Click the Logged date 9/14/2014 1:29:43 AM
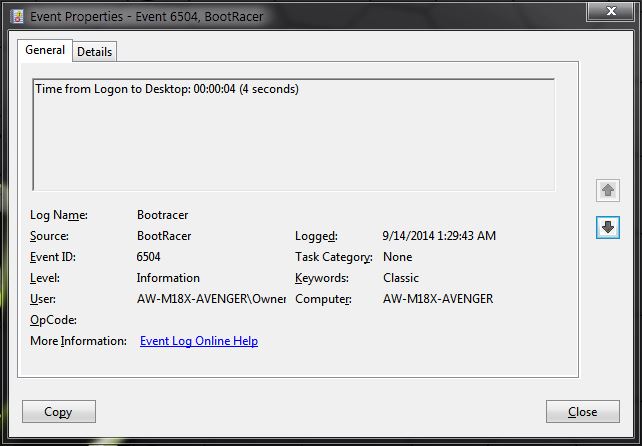The image size is (642, 446). 439,236
